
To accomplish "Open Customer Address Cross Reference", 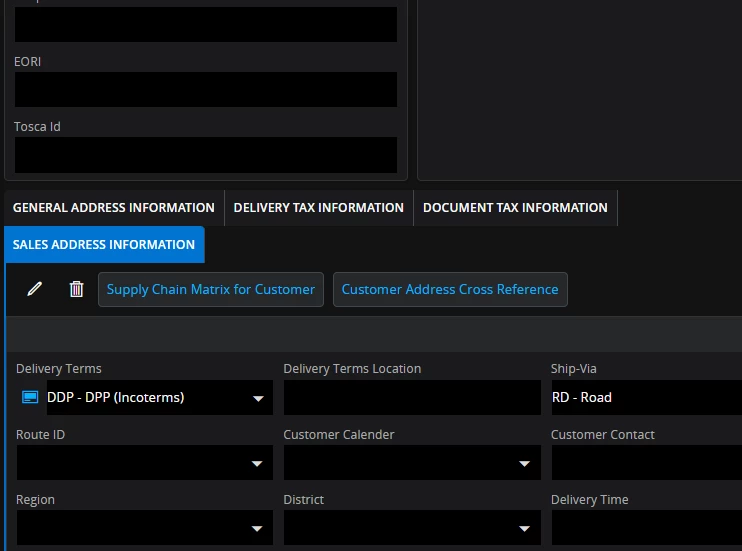I will pyautogui.click(x=450, y=289).
